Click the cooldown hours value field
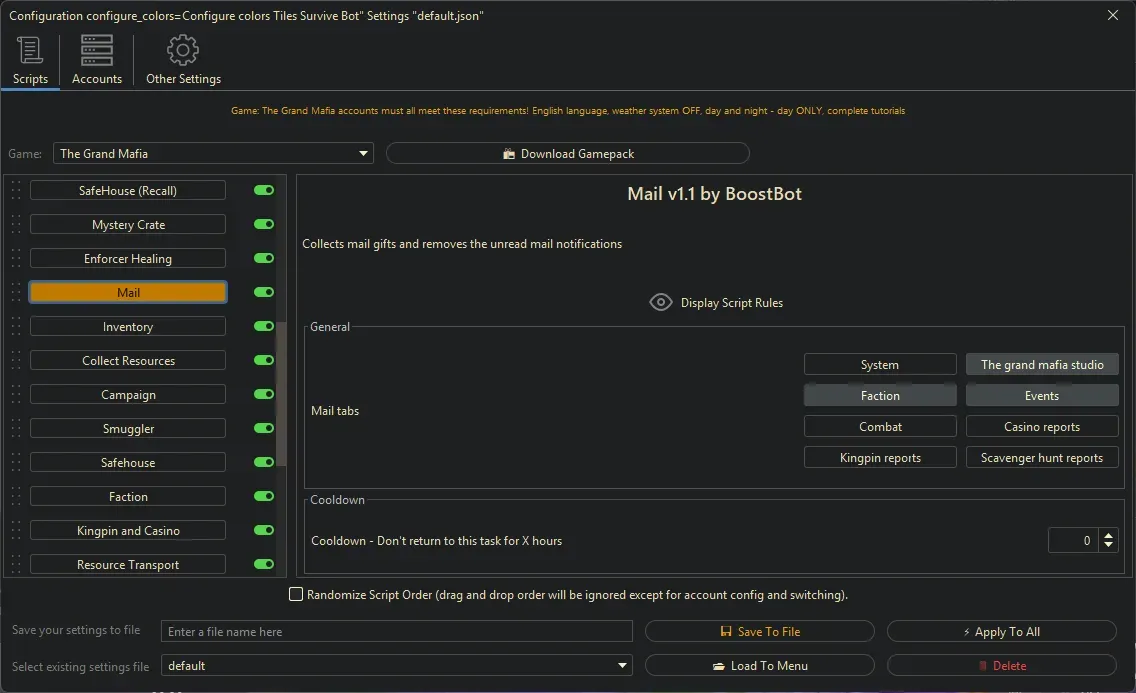Image resolution: width=1136 pixels, height=693 pixels. (x=1074, y=540)
